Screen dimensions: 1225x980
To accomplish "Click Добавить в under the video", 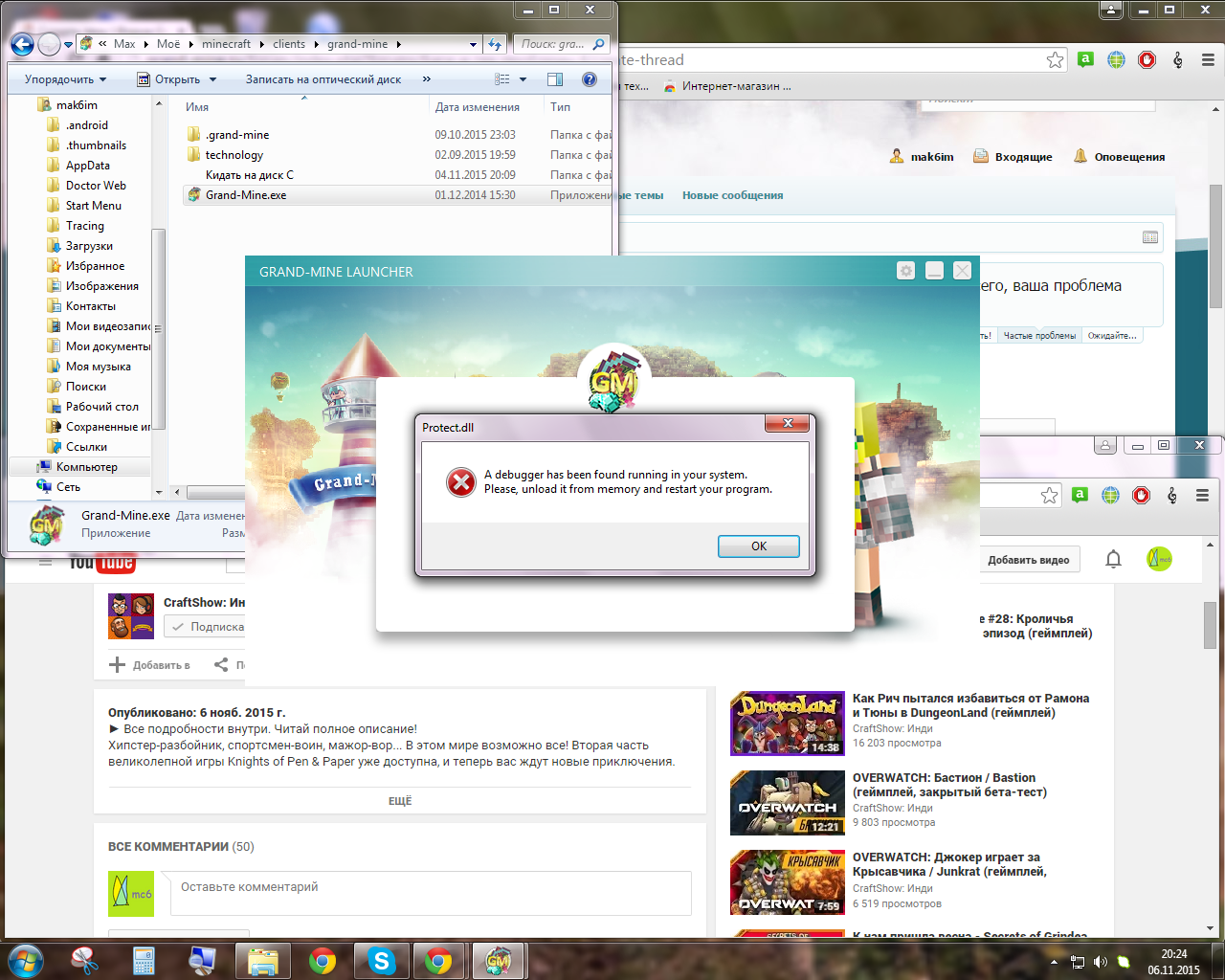I will tap(149, 665).
